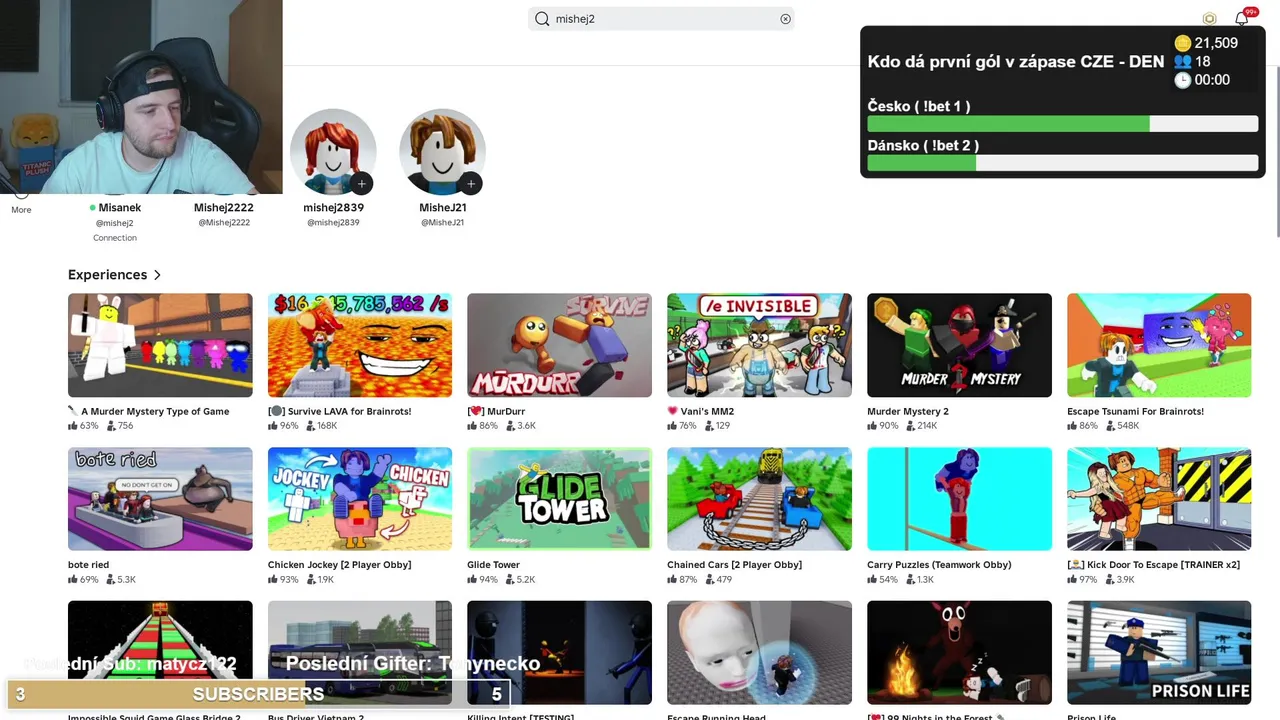Viewport: 1280px width, 720px height.
Task: Click the 21,509 coins value in overlay
Action: pos(1216,43)
